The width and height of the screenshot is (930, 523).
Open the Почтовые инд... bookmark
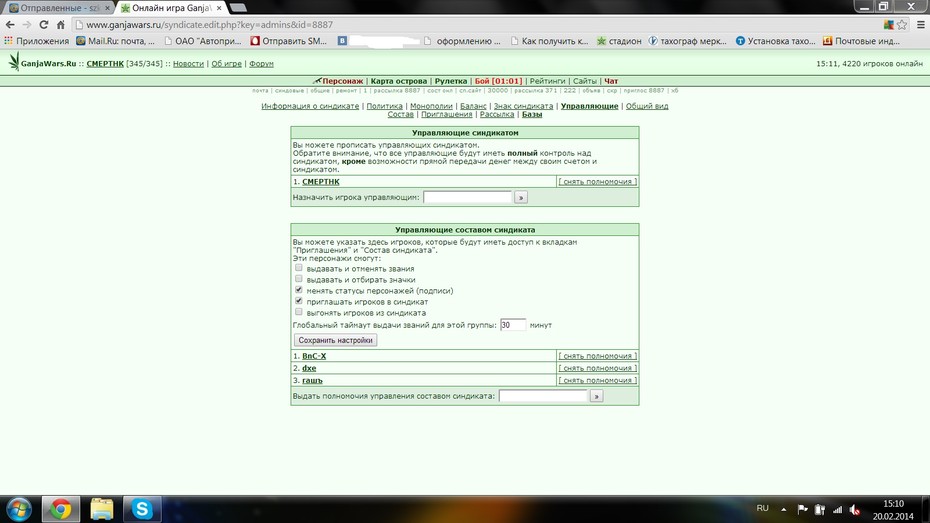pyautogui.click(x=861, y=41)
